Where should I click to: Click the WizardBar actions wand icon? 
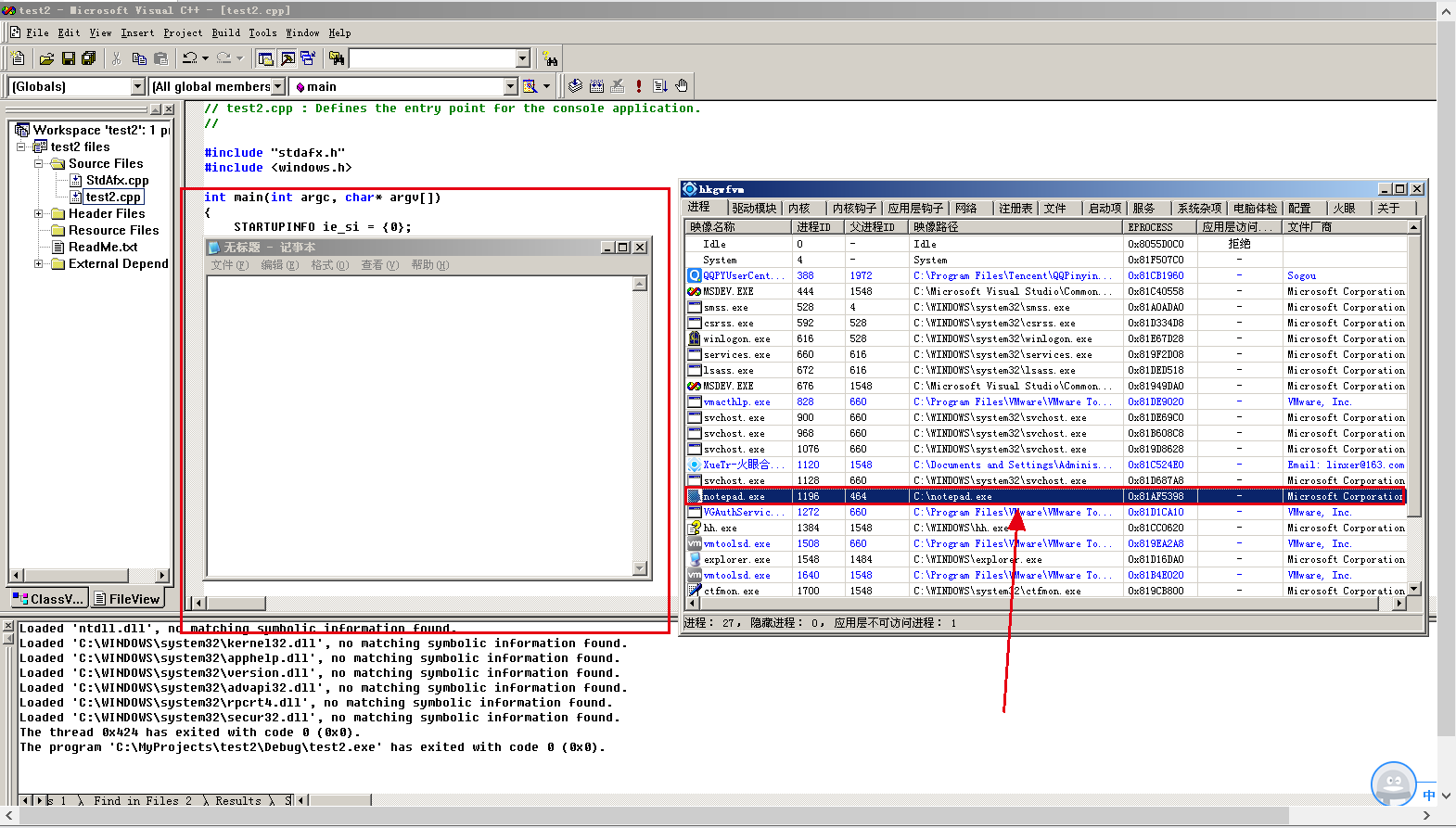click(530, 86)
